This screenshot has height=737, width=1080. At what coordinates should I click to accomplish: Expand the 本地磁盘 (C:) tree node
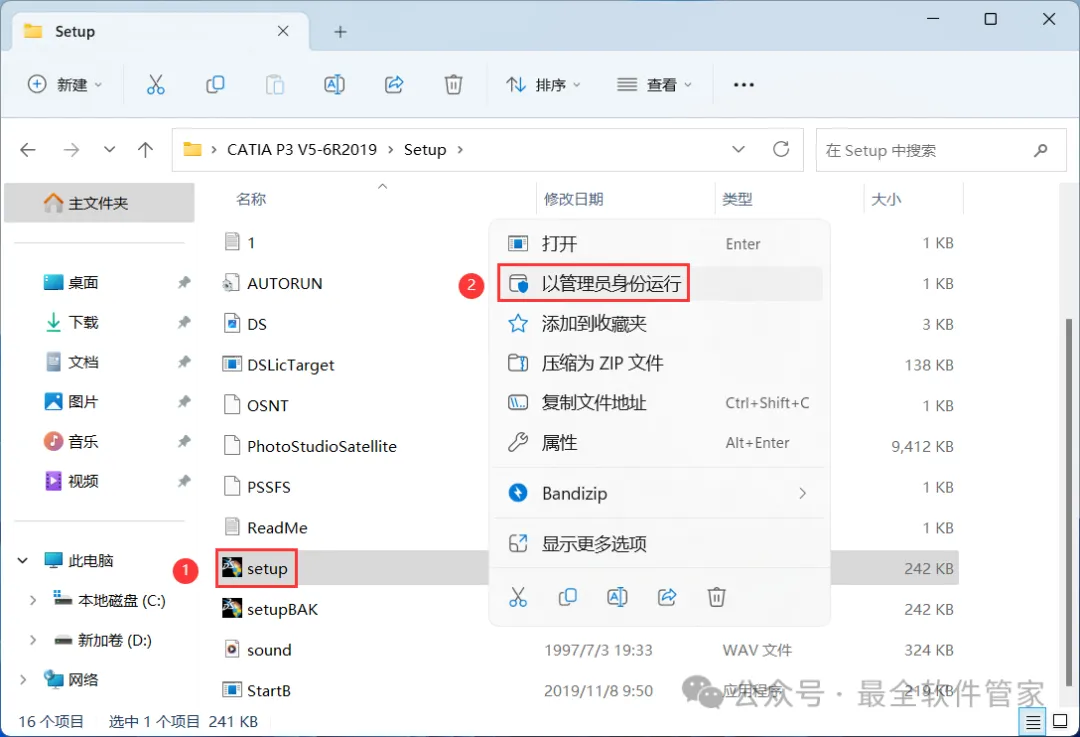pos(32,601)
